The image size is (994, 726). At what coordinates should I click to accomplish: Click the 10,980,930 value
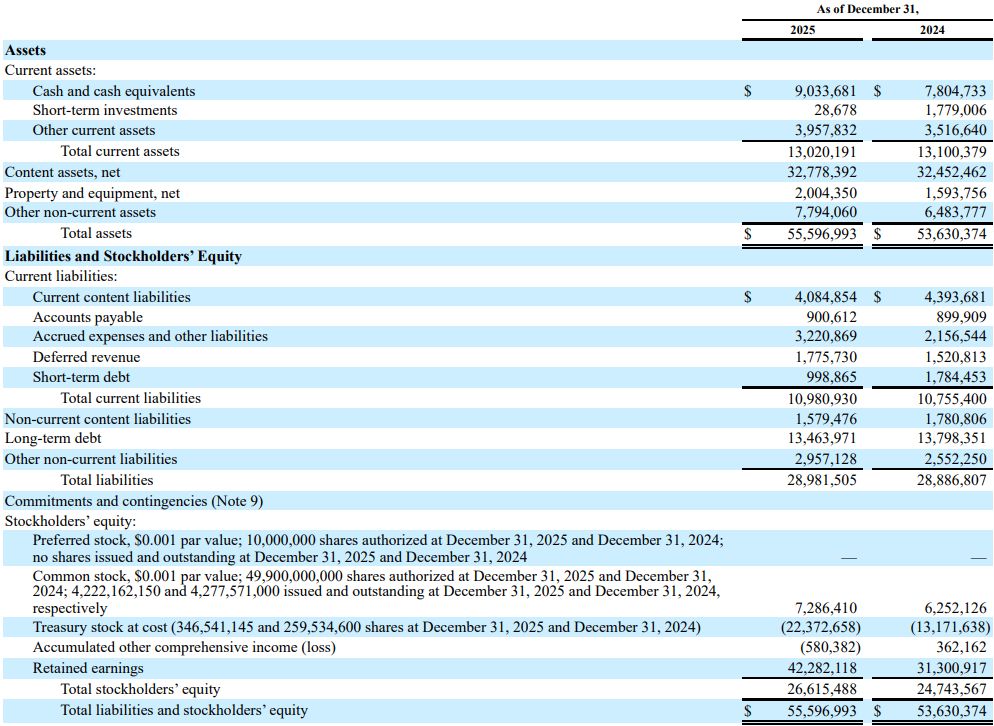point(822,399)
